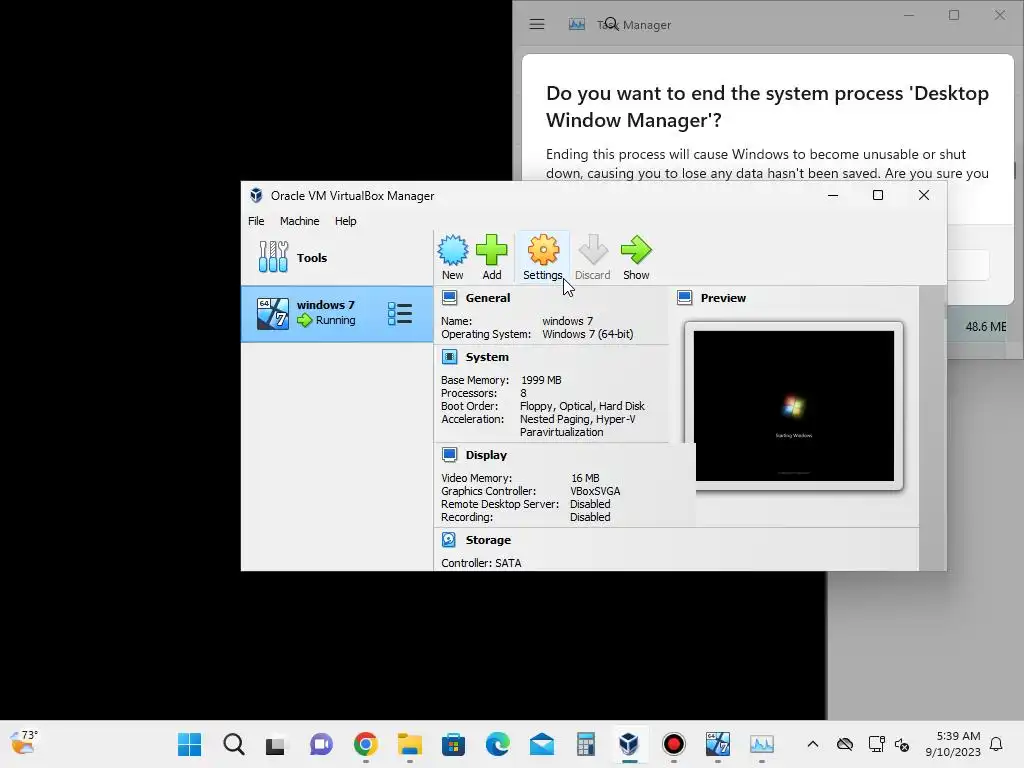Click the red record app taskbar icon
The height and width of the screenshot is (768, 1024).
(673, 744)
